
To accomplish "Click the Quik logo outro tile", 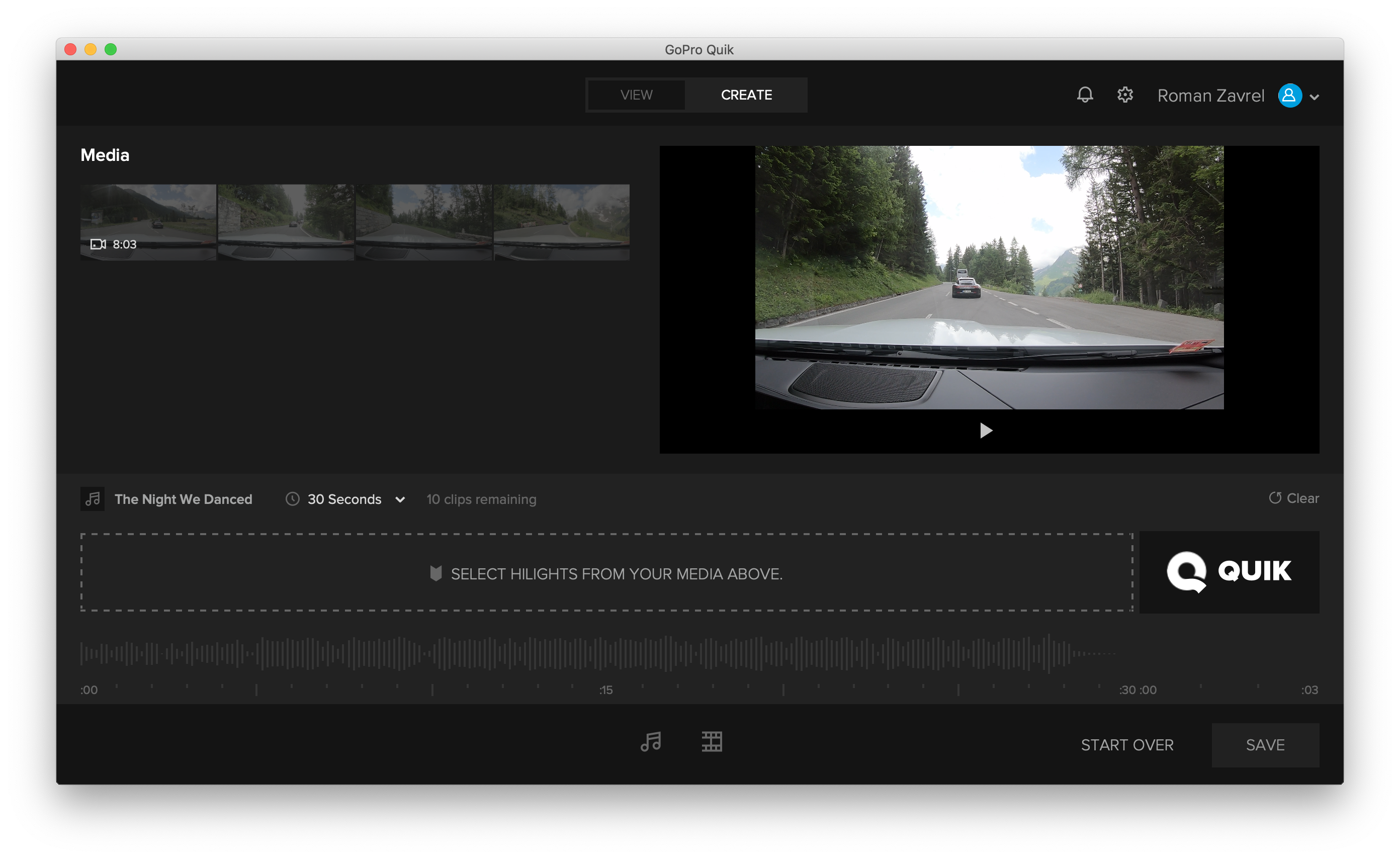I will pyautogui.click(x=1229, y=572).
